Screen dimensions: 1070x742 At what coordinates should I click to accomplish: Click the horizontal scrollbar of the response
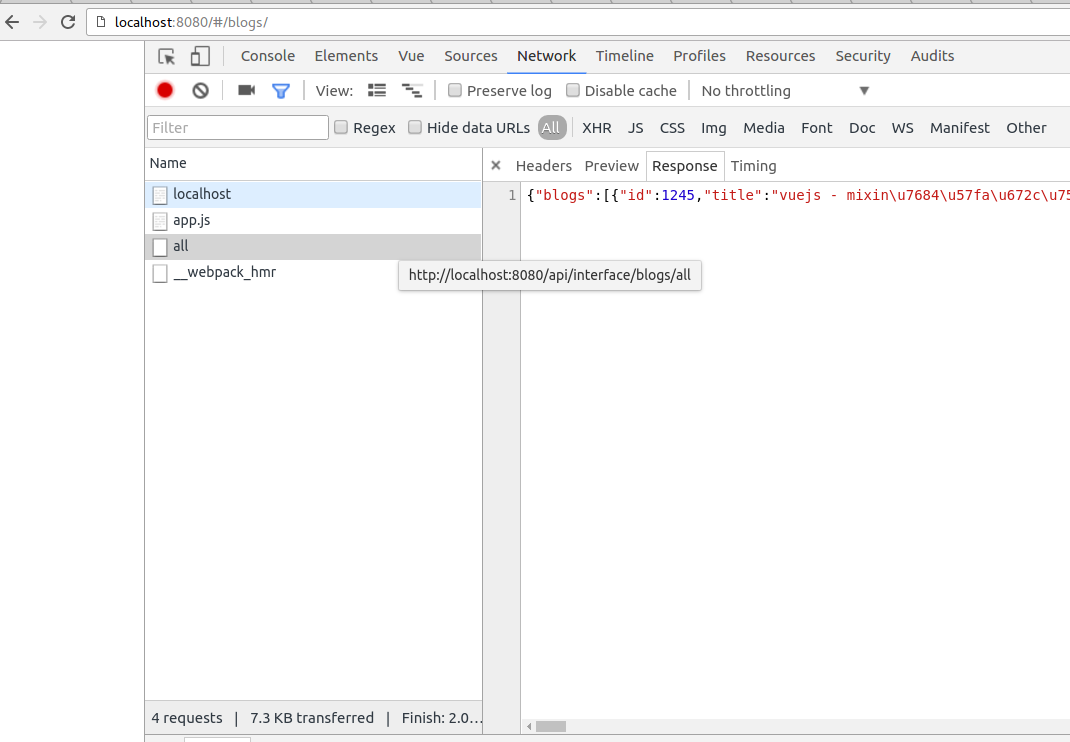pyautogui.click(x=550, y=726)
